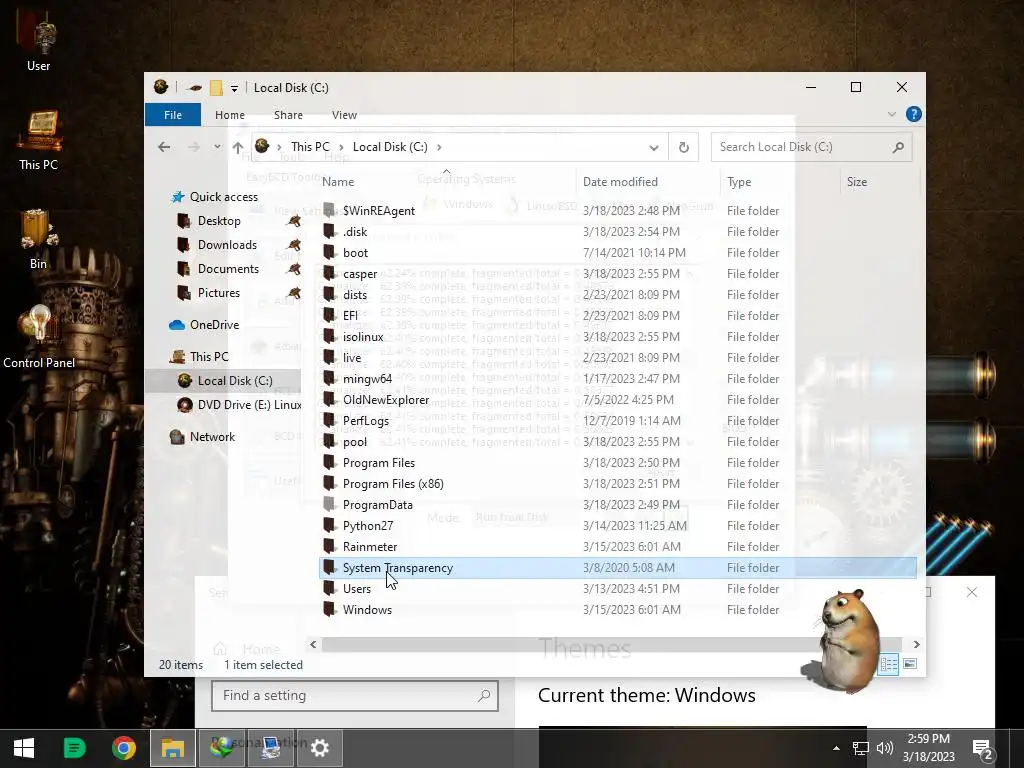Click This PC in the address path
The image size is (1024, 768).
310,147
